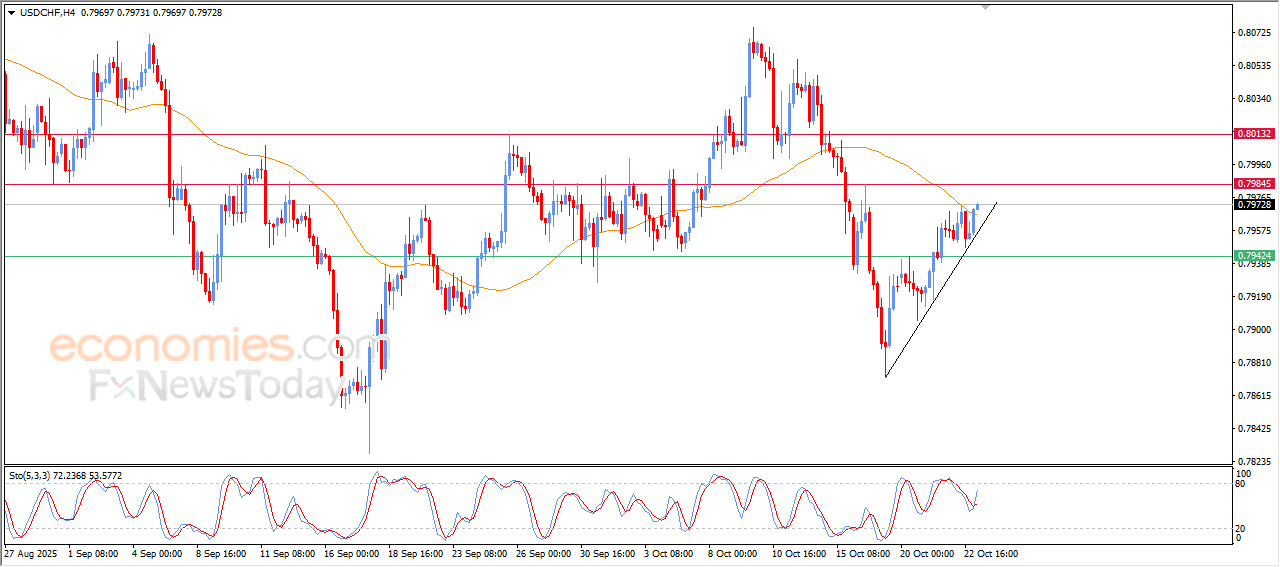Click the stochastic 20 level scale value

click(x=1242, y=528)
